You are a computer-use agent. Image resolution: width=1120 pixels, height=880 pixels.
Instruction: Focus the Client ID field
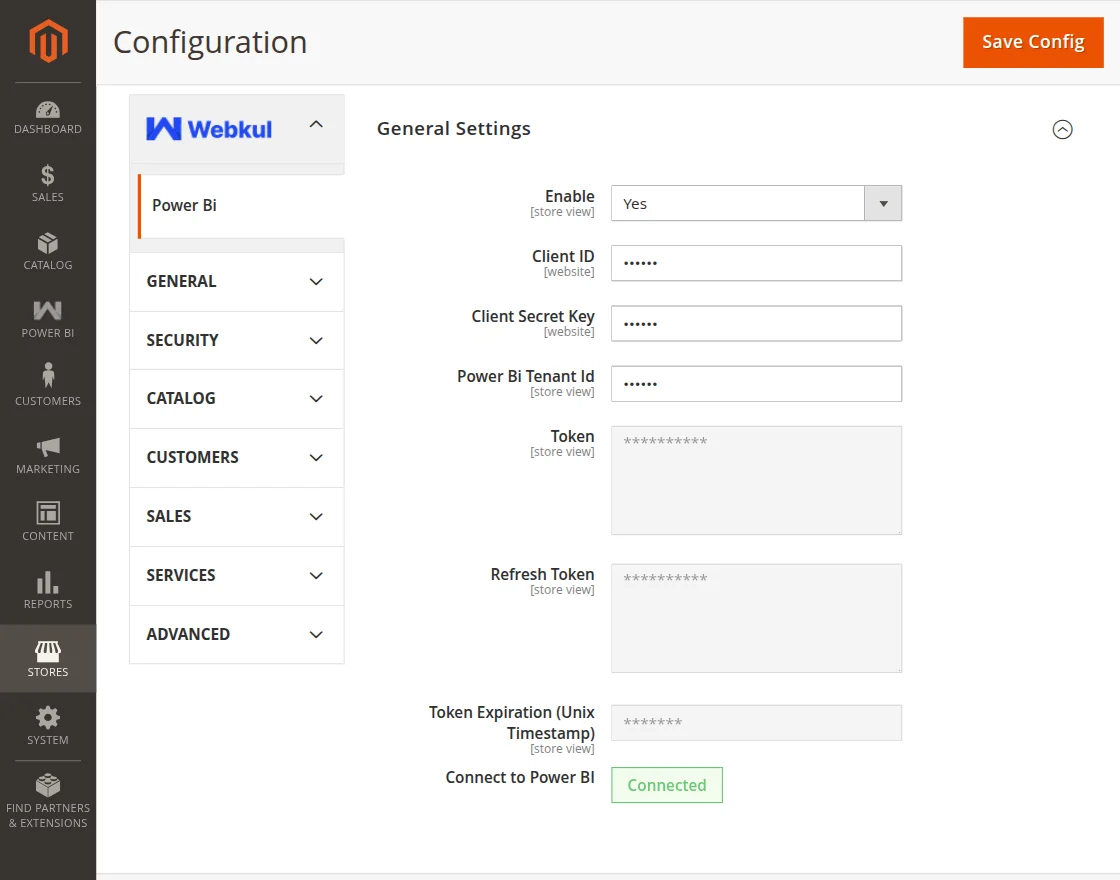756,264
